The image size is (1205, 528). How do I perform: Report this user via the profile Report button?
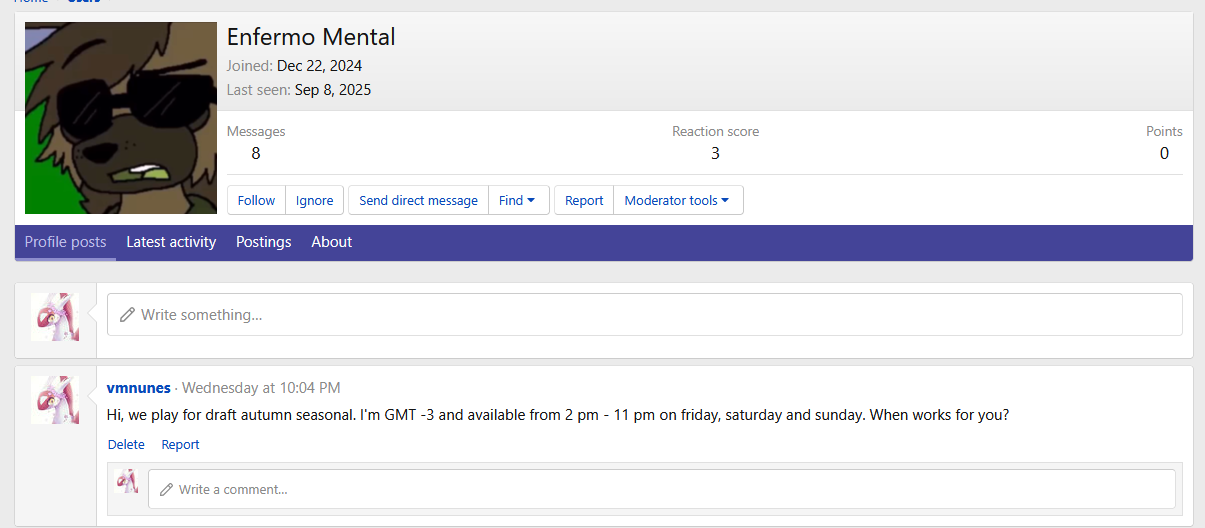click(x=584, y=200)
